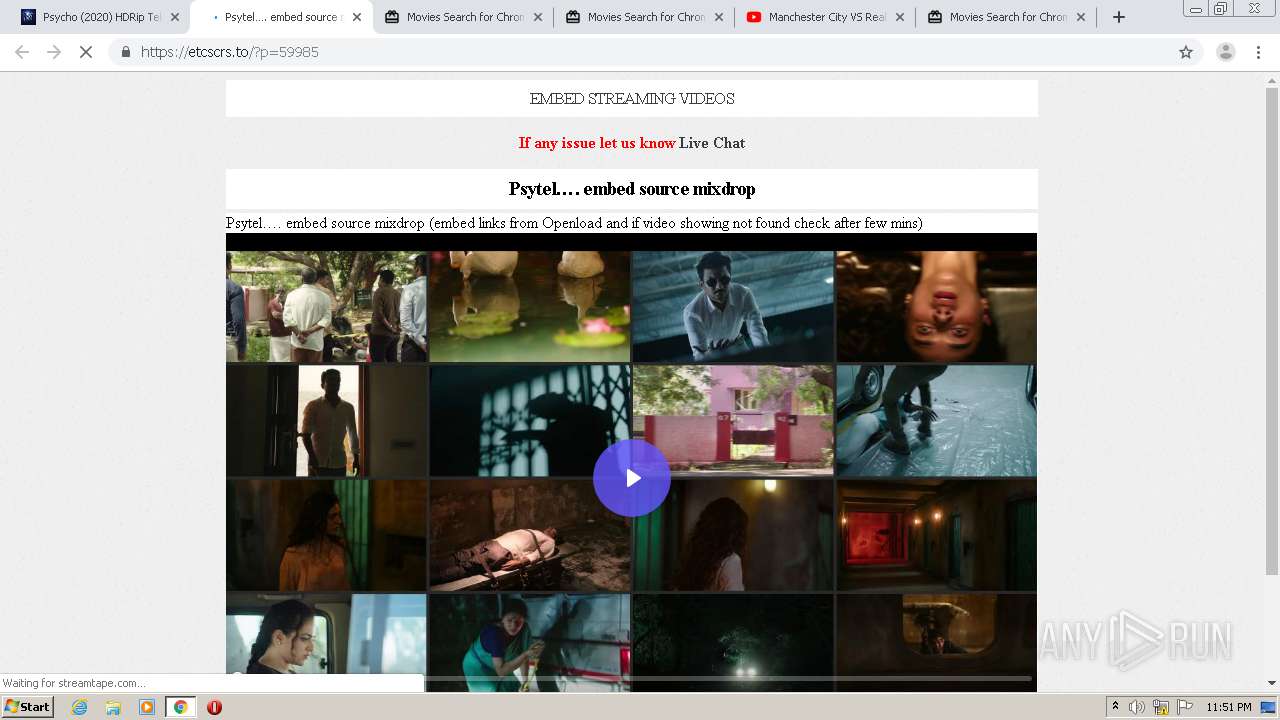
Task: Click the purple play button on video
Action: 632,478
